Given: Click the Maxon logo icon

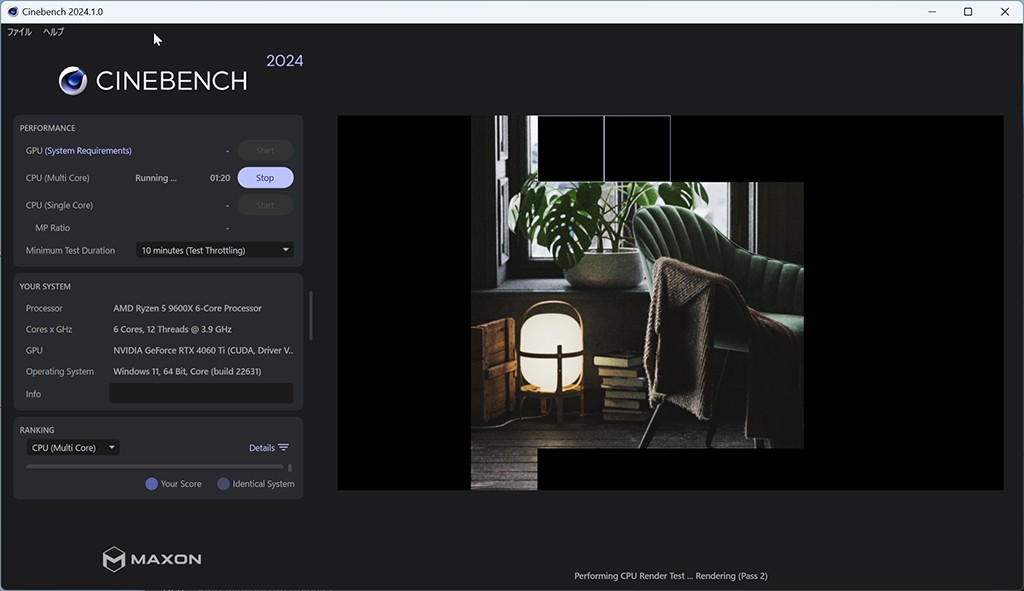Looking at the screenshot, I should pyautogui.click(x=114, y=559).
